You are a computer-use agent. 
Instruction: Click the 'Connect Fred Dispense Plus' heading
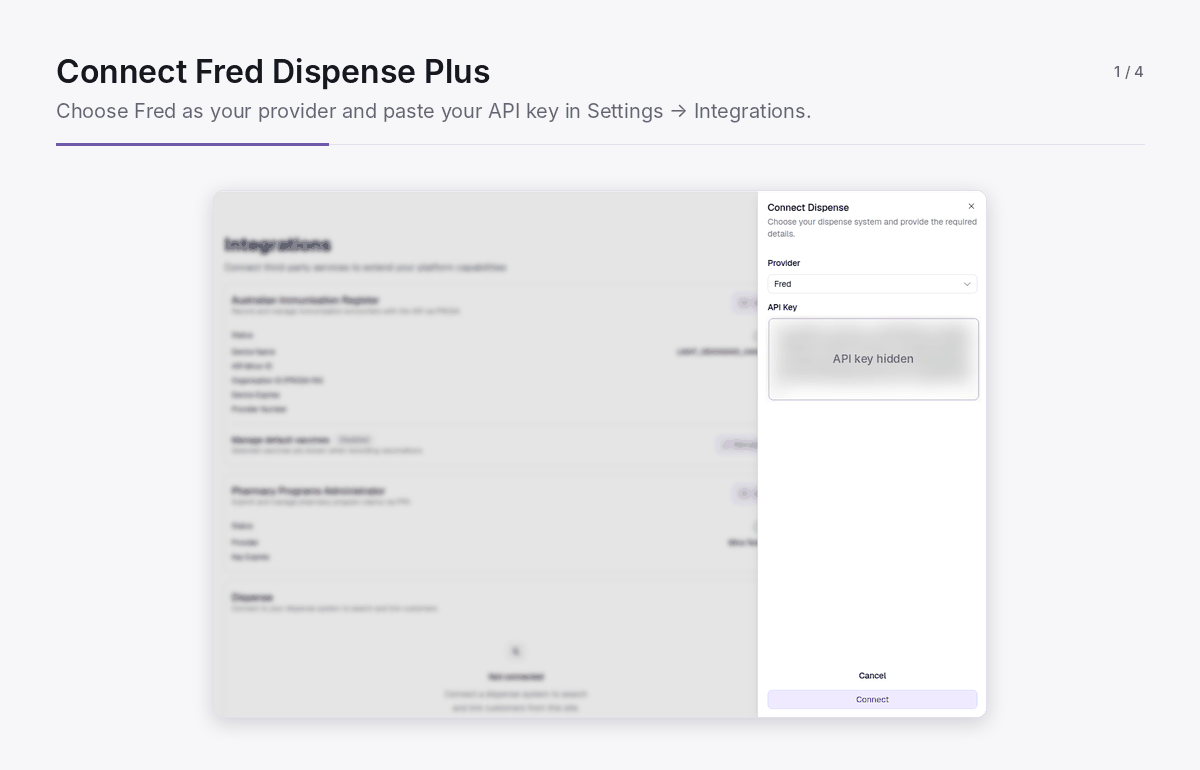click(x=273, y=72)
